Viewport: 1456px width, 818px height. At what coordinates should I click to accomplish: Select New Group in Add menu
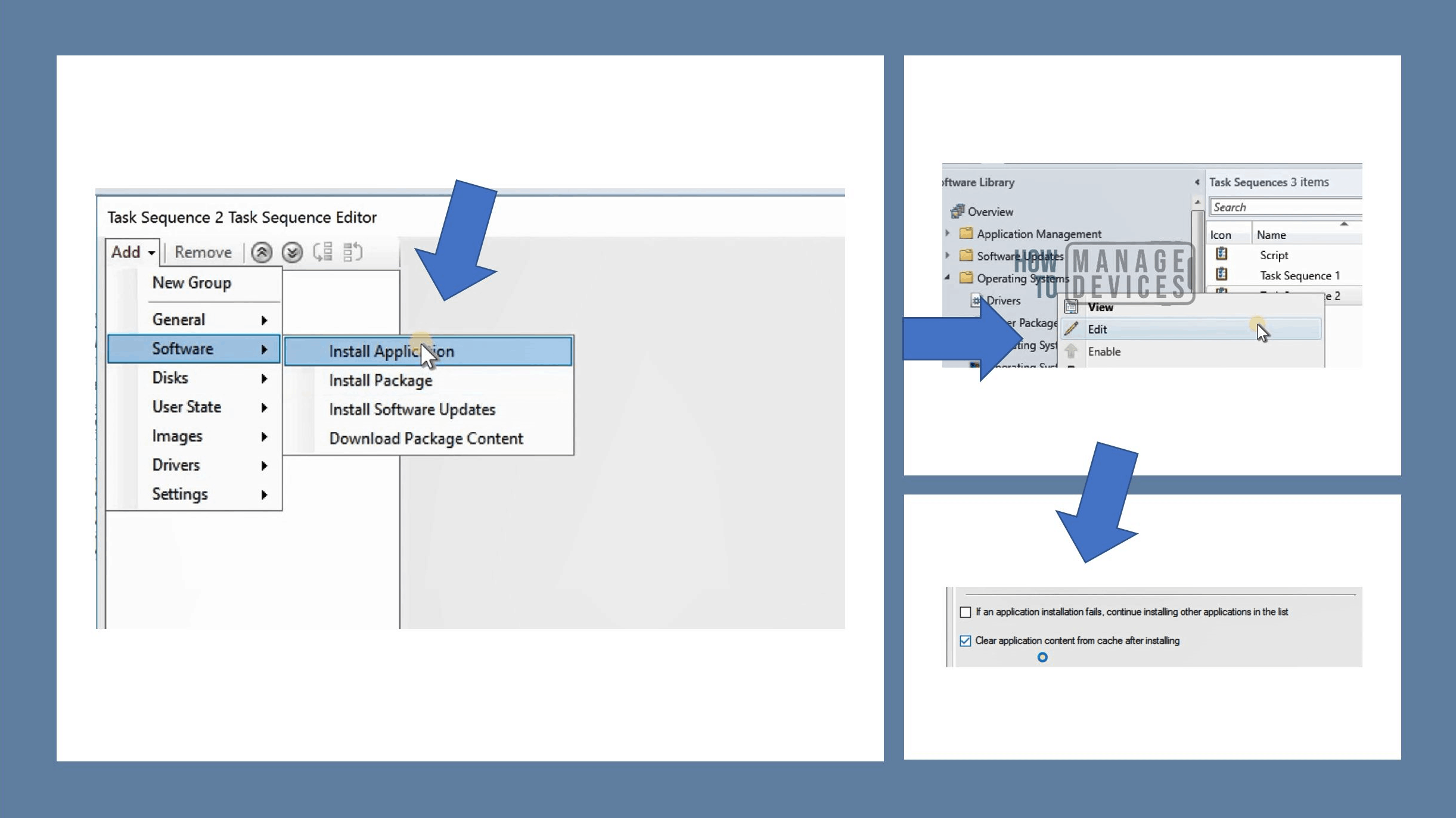(x=194, y=283)
